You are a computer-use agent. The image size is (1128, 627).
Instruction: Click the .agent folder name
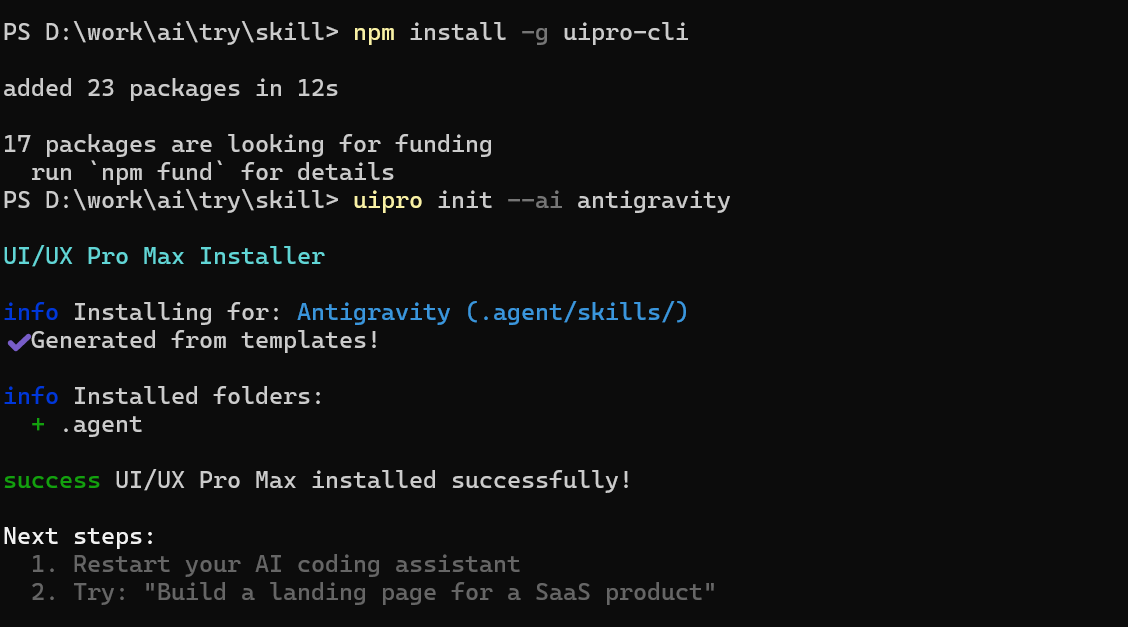(x=101, y=425)
